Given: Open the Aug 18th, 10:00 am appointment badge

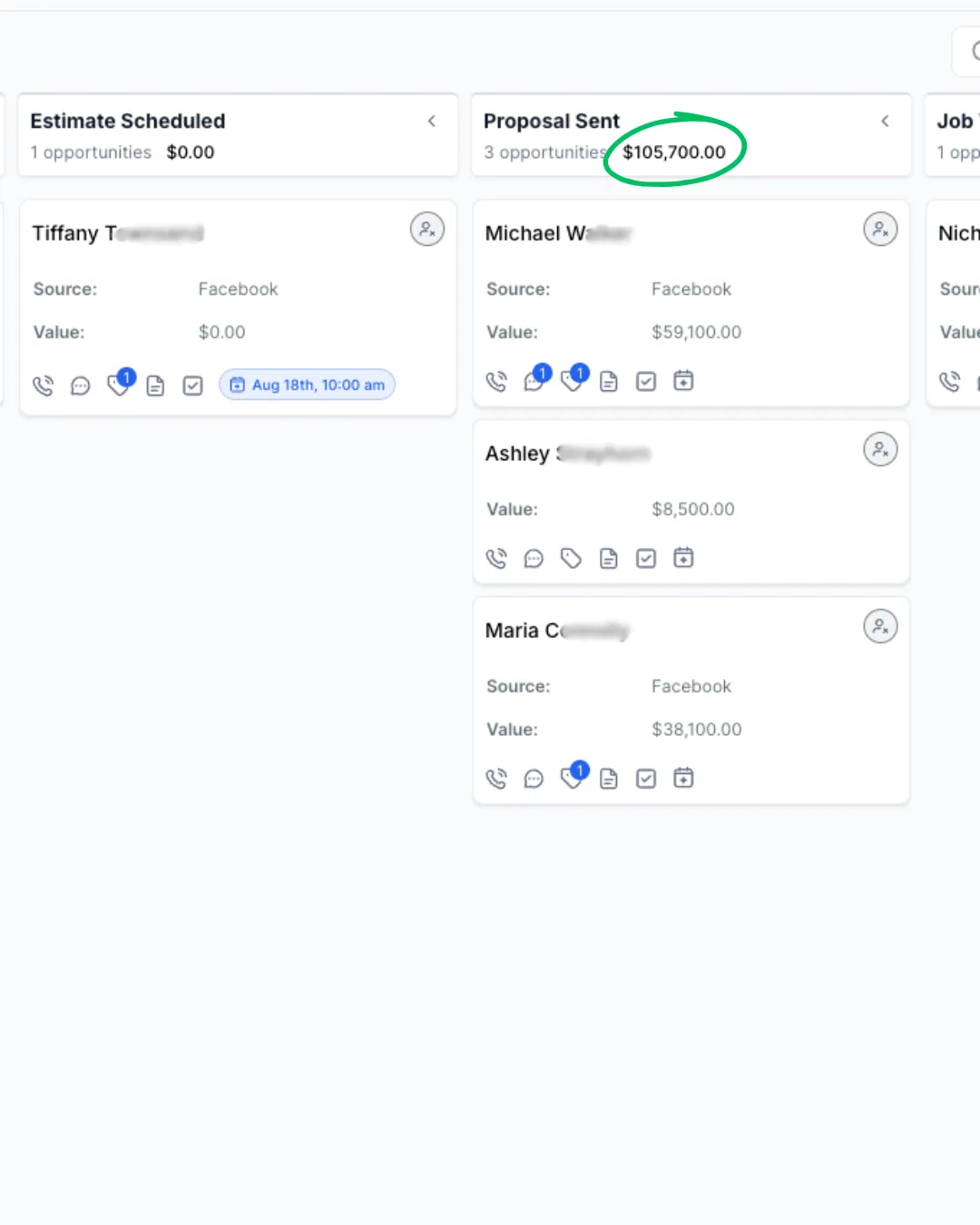Looking at the screenshot, I should point(308,385).
